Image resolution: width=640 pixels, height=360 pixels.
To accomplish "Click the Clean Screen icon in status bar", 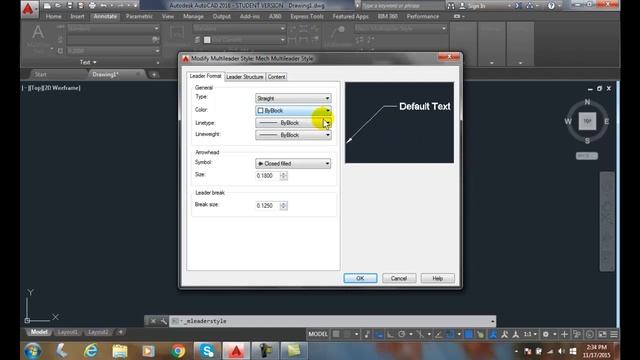I will click(602, 334).
